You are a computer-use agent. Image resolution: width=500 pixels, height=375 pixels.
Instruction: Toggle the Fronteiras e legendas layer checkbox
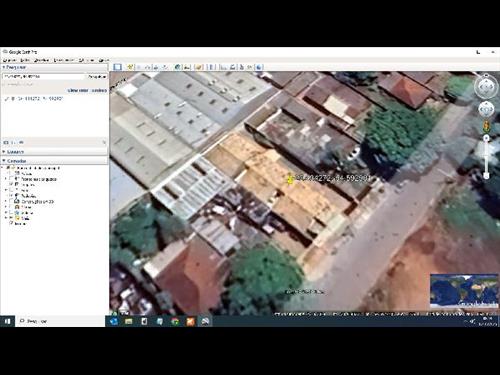[11, 179]
